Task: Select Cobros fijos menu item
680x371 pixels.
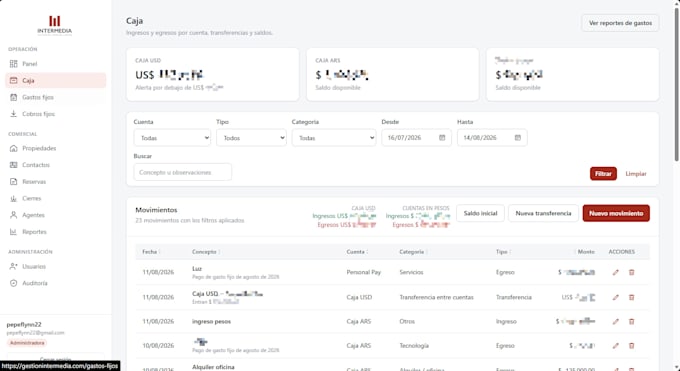Action: 56,114
